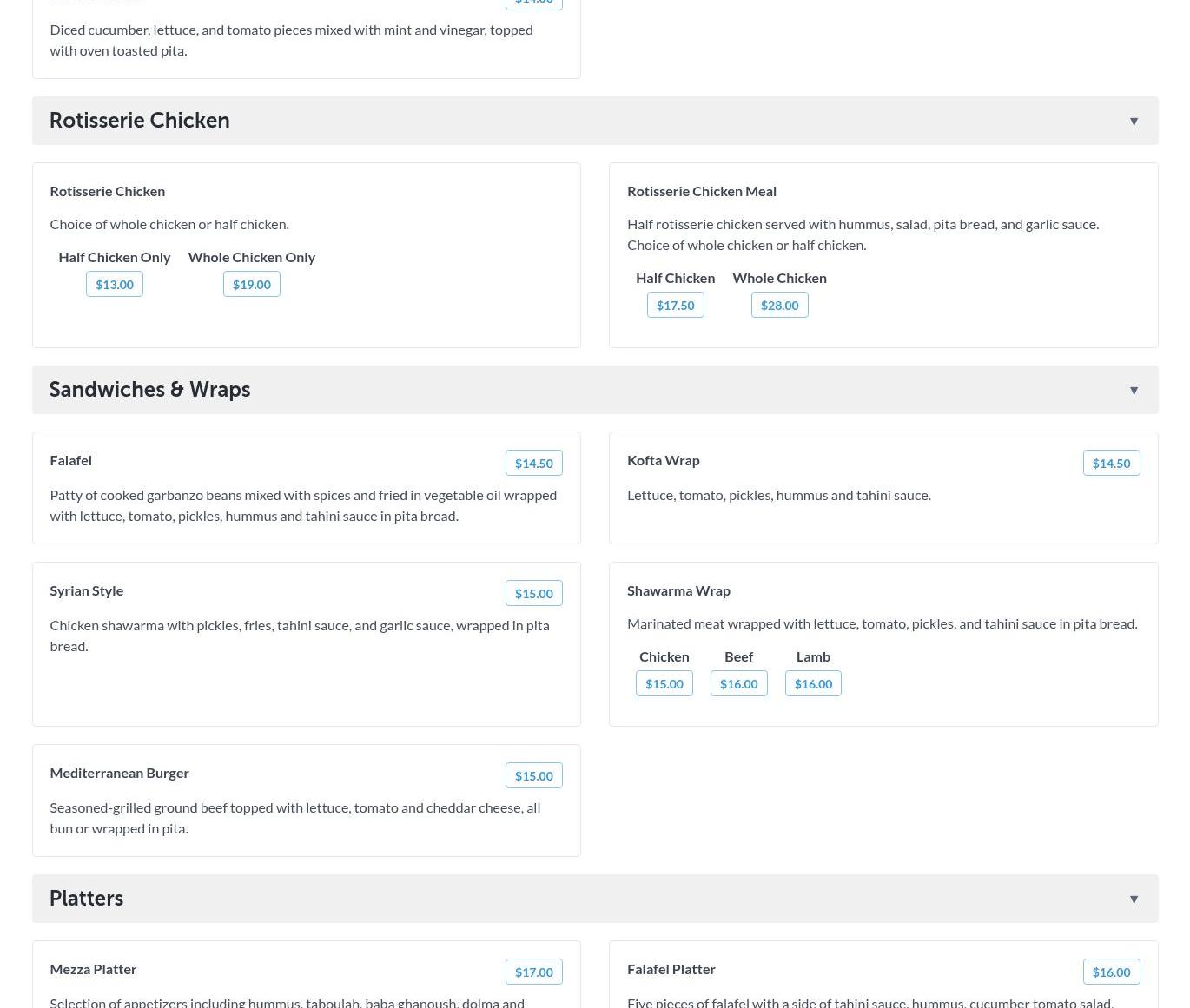Select Beef Shawarma Wrap $16.00 price
The height and width of the screenshot is (1008, 1190).
point(738,684)
